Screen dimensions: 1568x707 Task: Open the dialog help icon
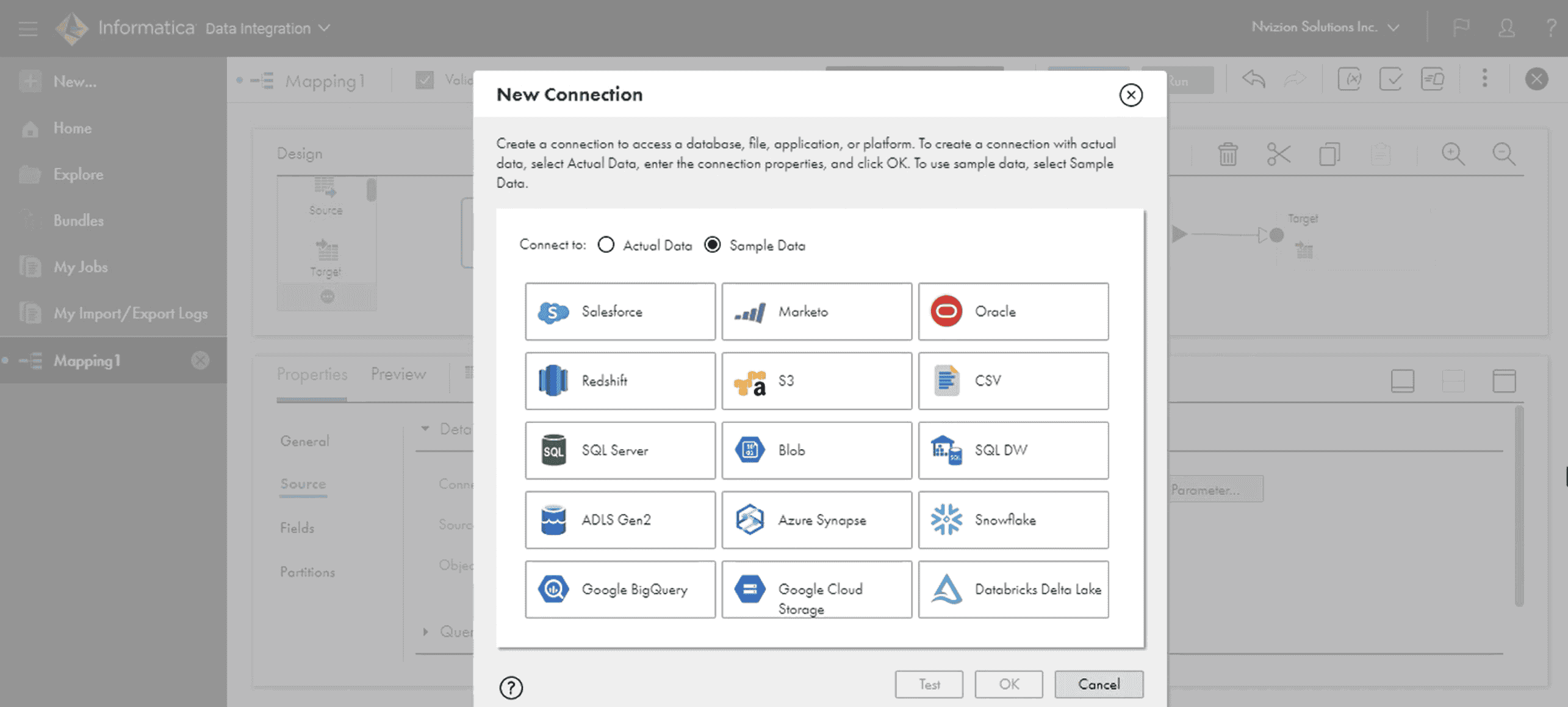click(511, 687)
